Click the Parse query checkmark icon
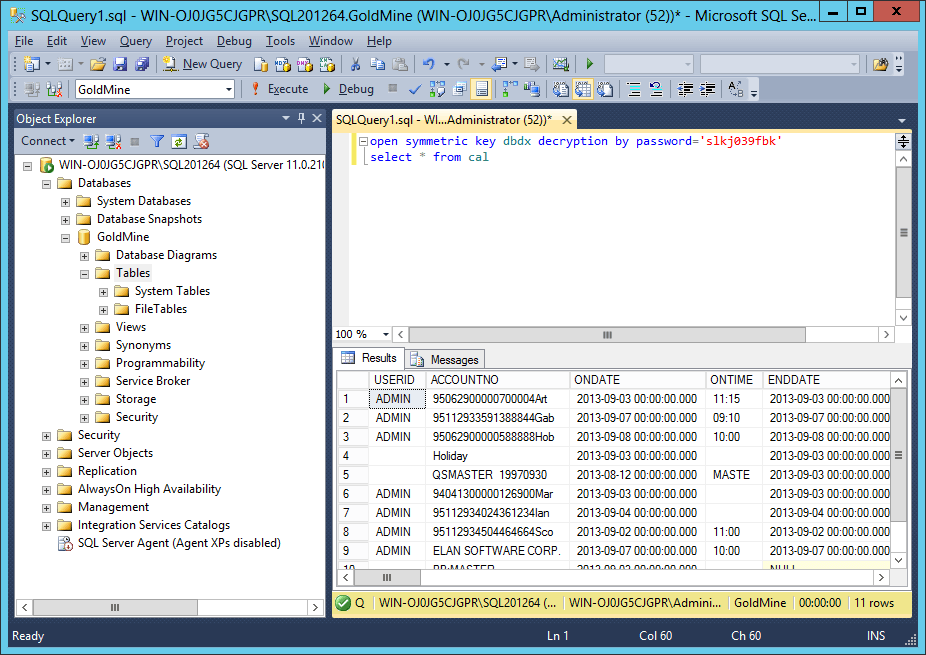Image resolution: width=926 pixels, height=655 pixels. [415, 89]
